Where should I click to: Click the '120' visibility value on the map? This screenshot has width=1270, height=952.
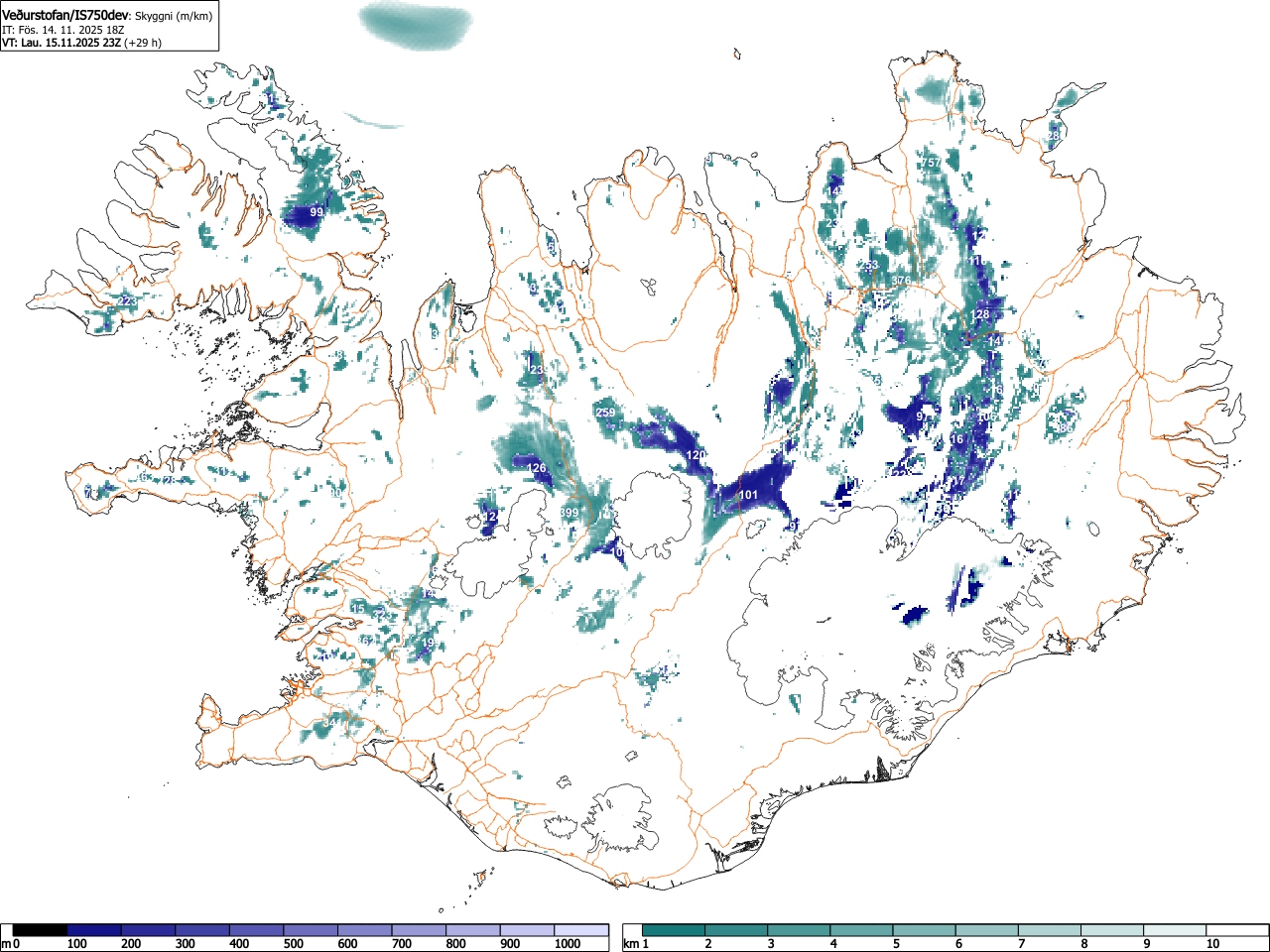[x=697, y=454]
